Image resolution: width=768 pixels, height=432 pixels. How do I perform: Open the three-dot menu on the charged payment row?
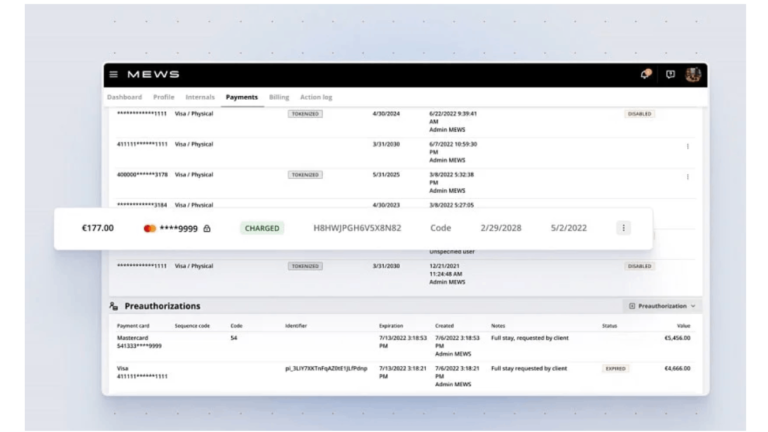click(623, 228)
